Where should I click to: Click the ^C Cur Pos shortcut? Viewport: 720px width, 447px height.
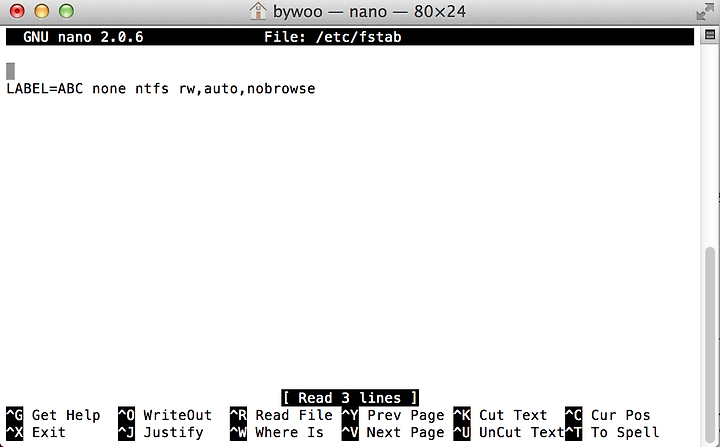(x=608, y=415)
